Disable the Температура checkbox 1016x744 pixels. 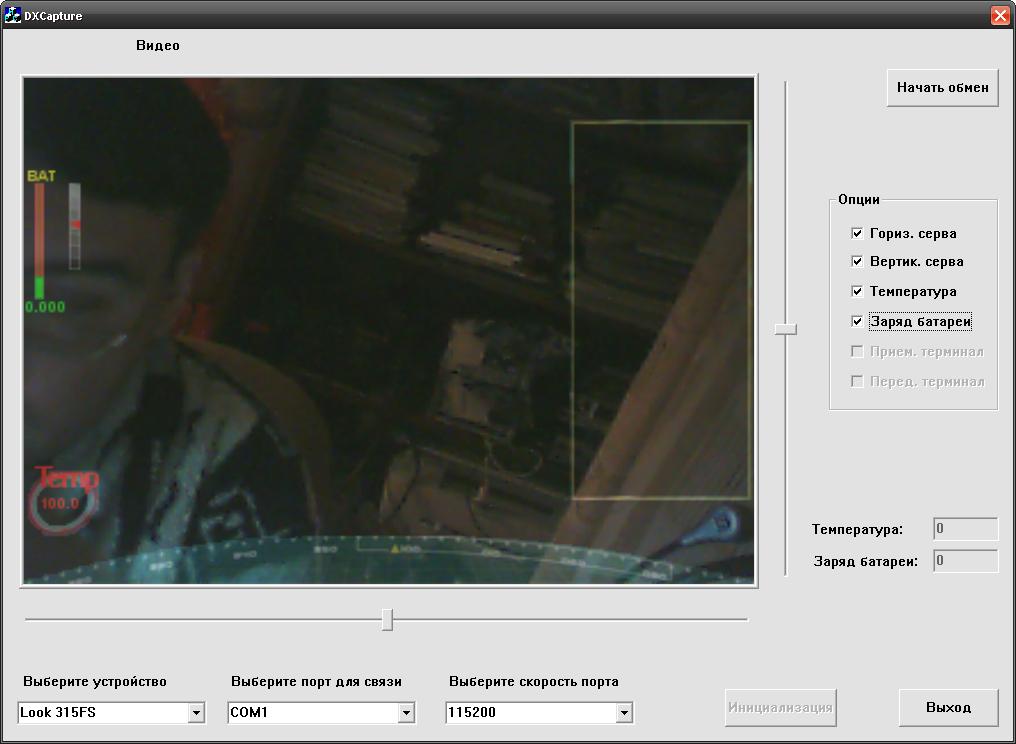coord(857,291)
